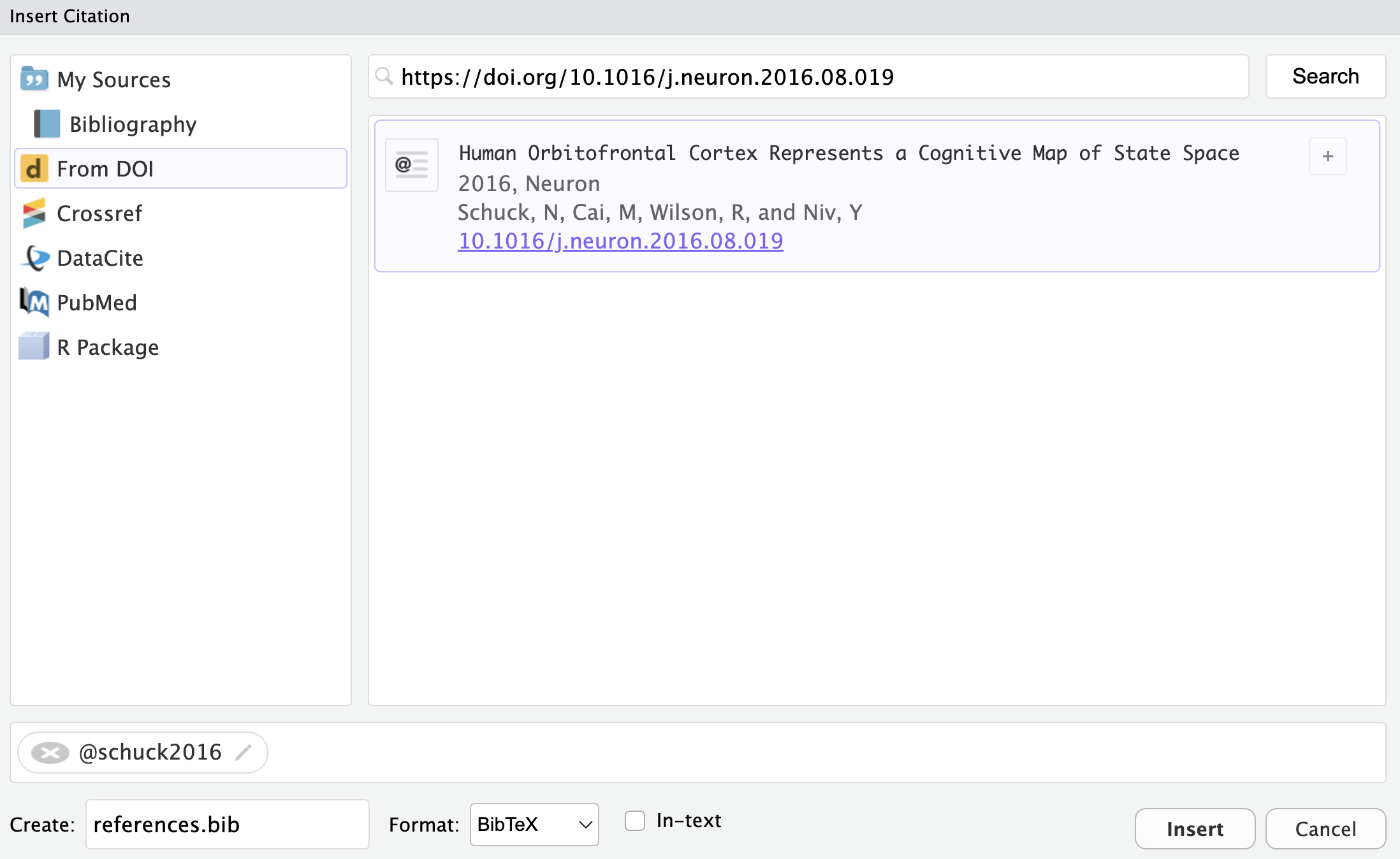Click the My Sources quote folder icon
The height and width of the screenshot is (859, 1400).
point(34,79)
